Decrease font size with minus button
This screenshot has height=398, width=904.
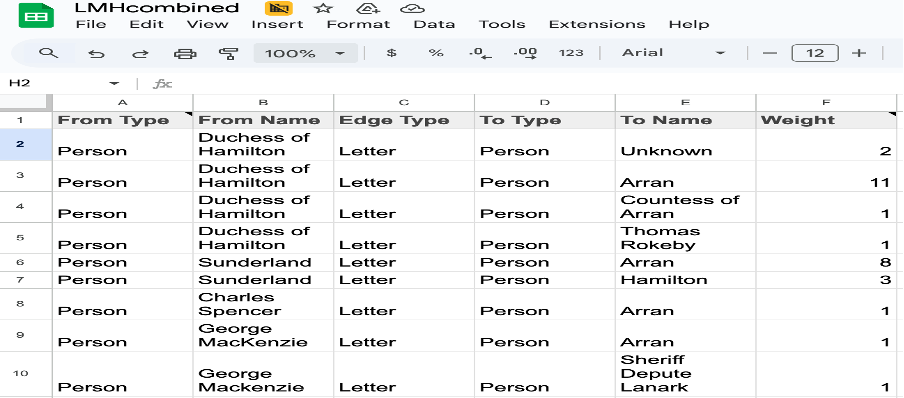tap(770, 54)
